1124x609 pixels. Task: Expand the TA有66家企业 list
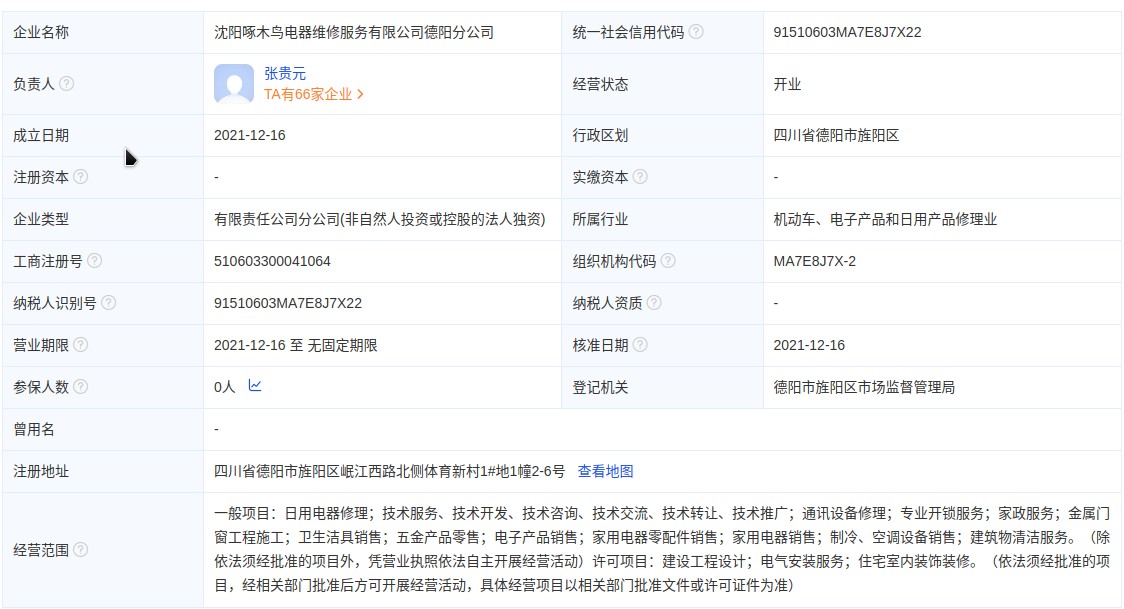click(313, 94)
